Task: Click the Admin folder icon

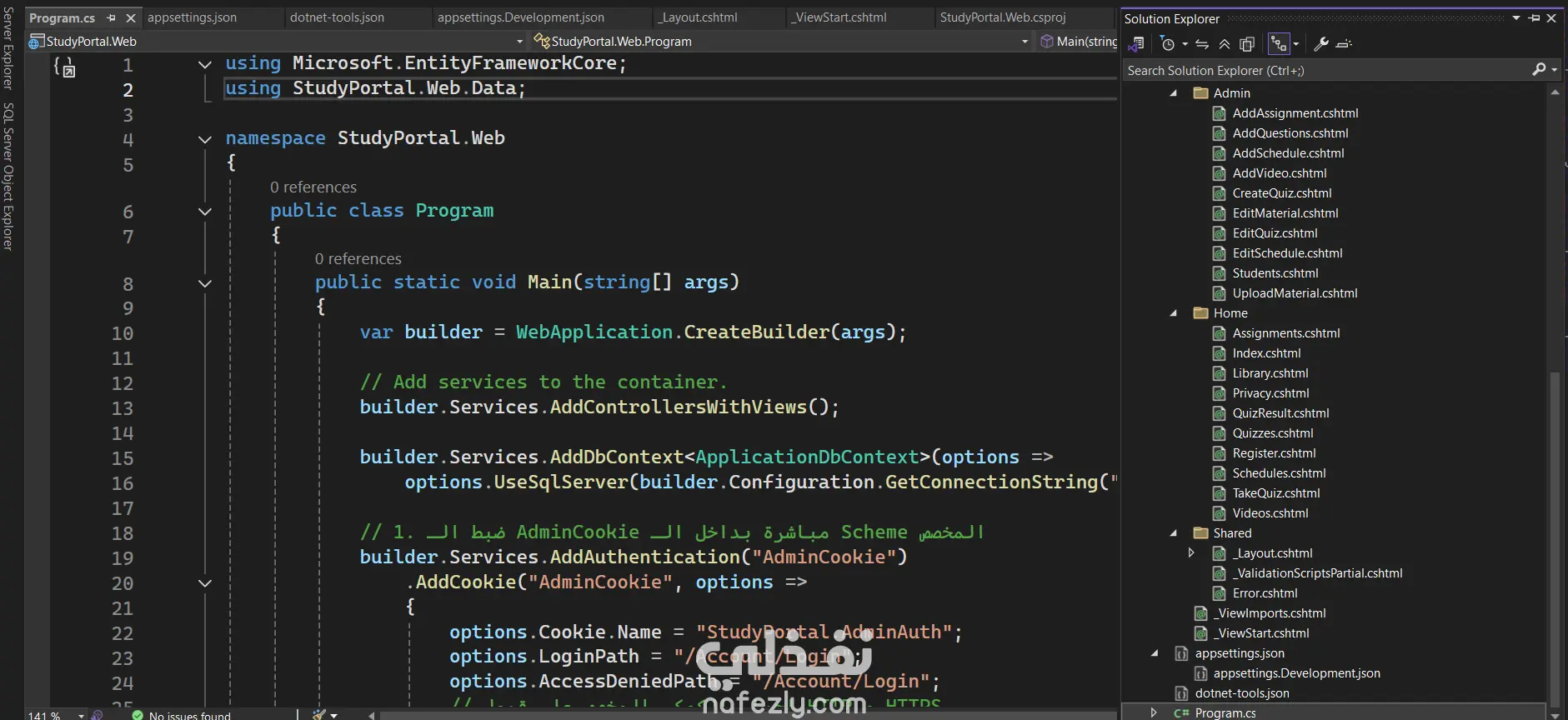Action: [x=1201, y=93]
